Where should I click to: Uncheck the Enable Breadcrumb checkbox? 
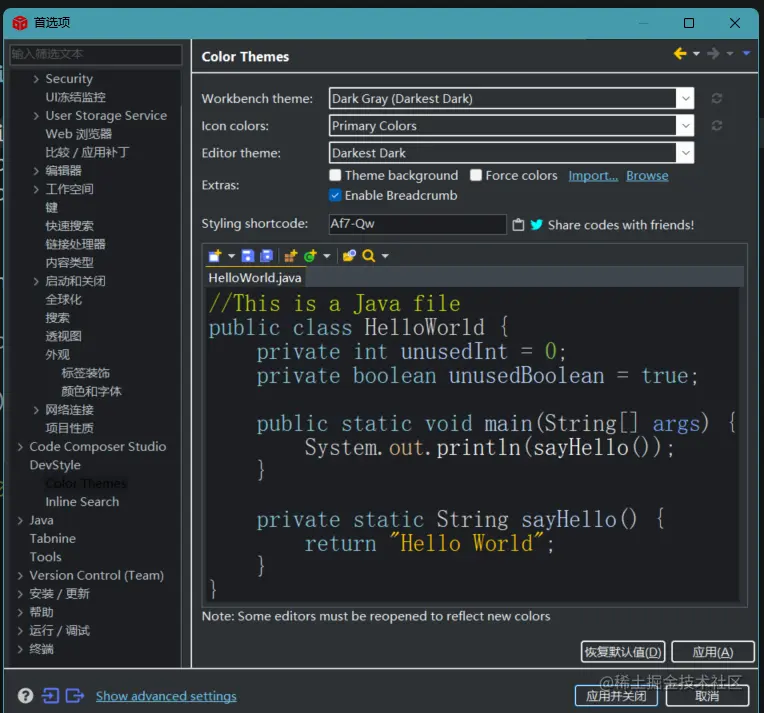[336, 195]
